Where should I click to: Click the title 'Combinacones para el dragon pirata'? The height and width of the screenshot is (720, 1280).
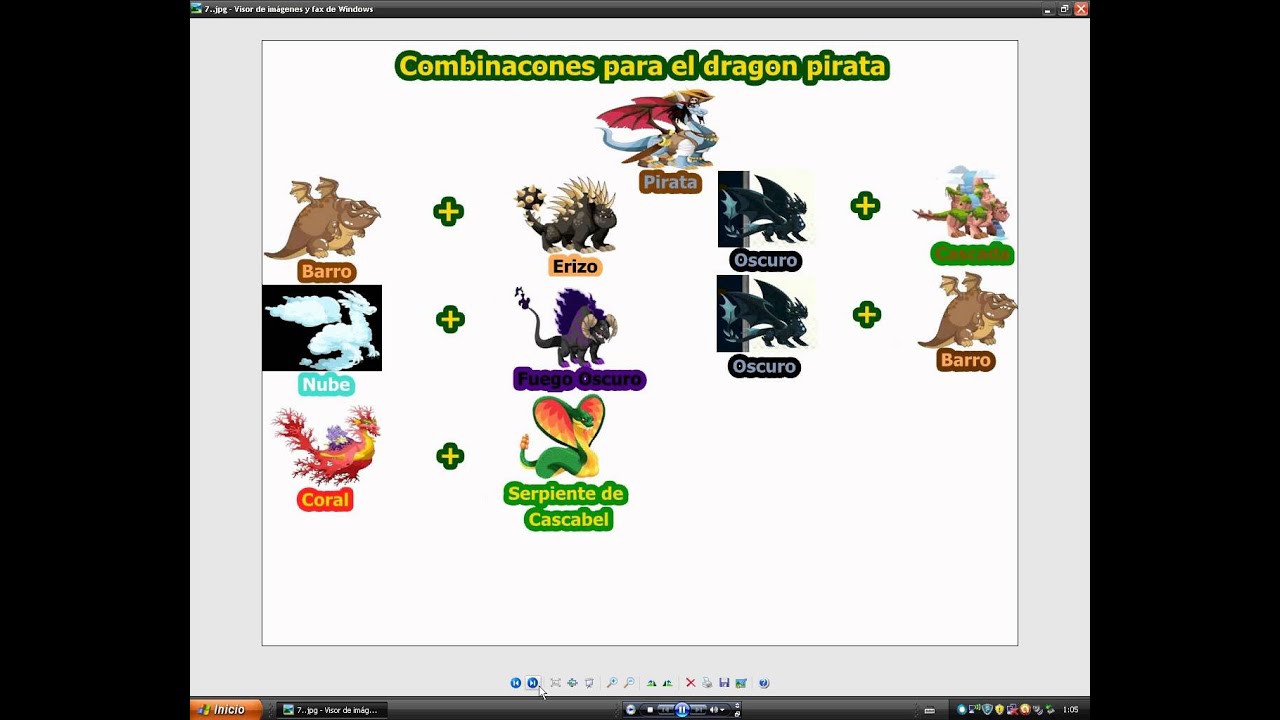coord(642,67)
